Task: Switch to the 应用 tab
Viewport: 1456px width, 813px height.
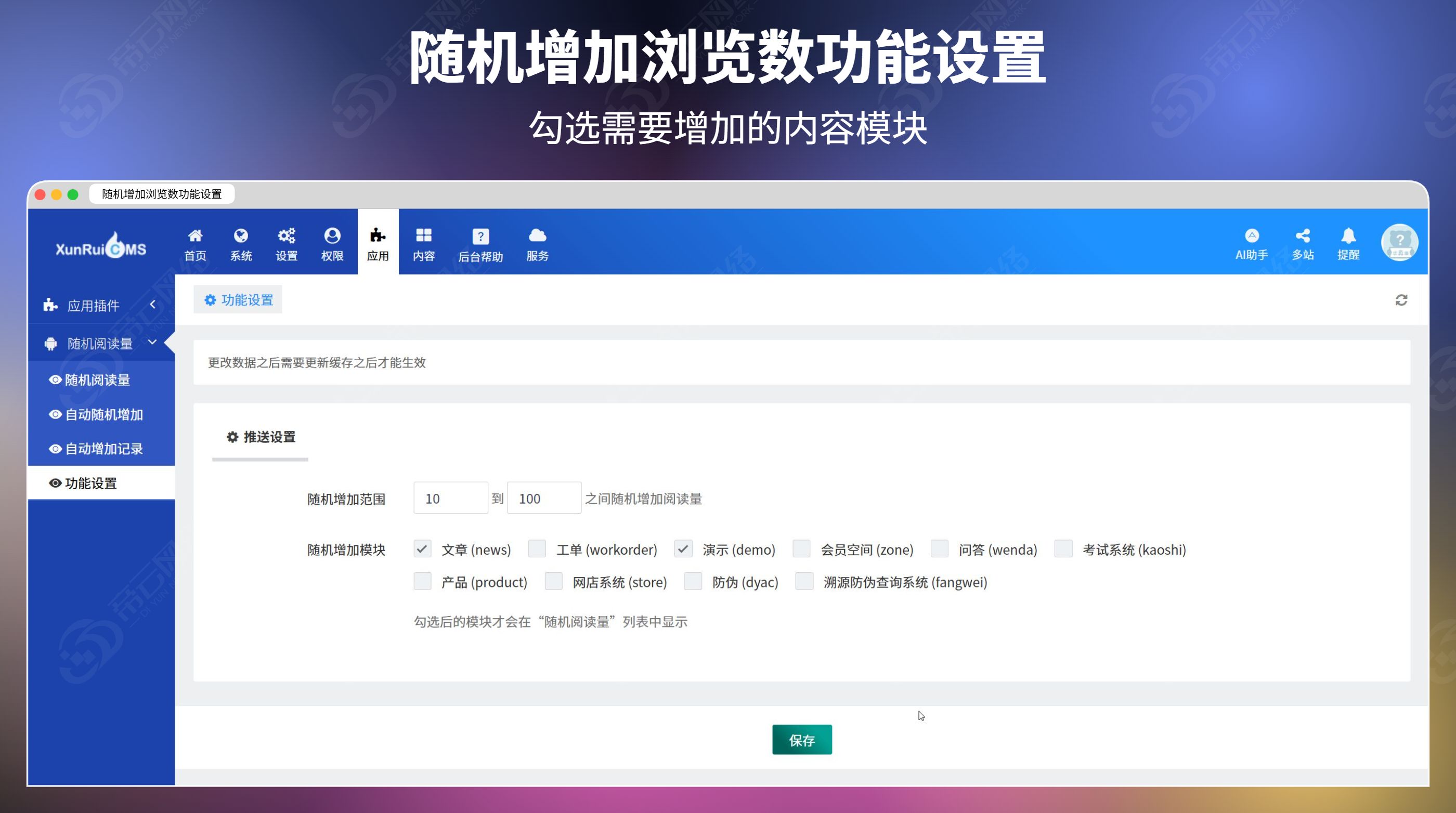Action: [378, 242]
